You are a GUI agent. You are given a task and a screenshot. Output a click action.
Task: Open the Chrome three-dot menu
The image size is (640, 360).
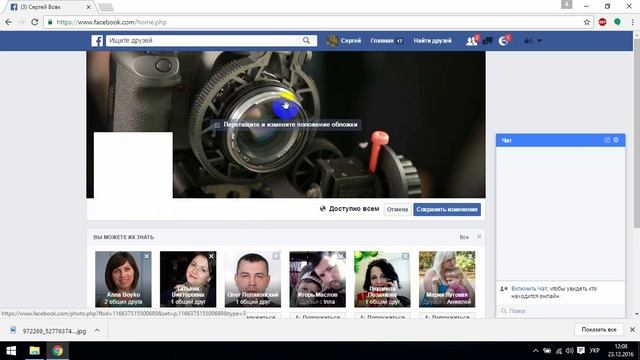click(x=632, y=22)
